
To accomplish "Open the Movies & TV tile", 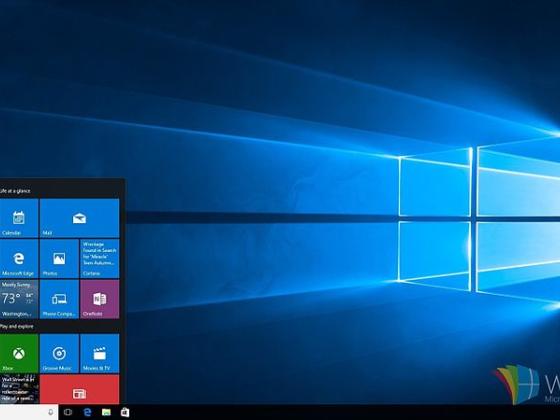I will click(100, 353).
